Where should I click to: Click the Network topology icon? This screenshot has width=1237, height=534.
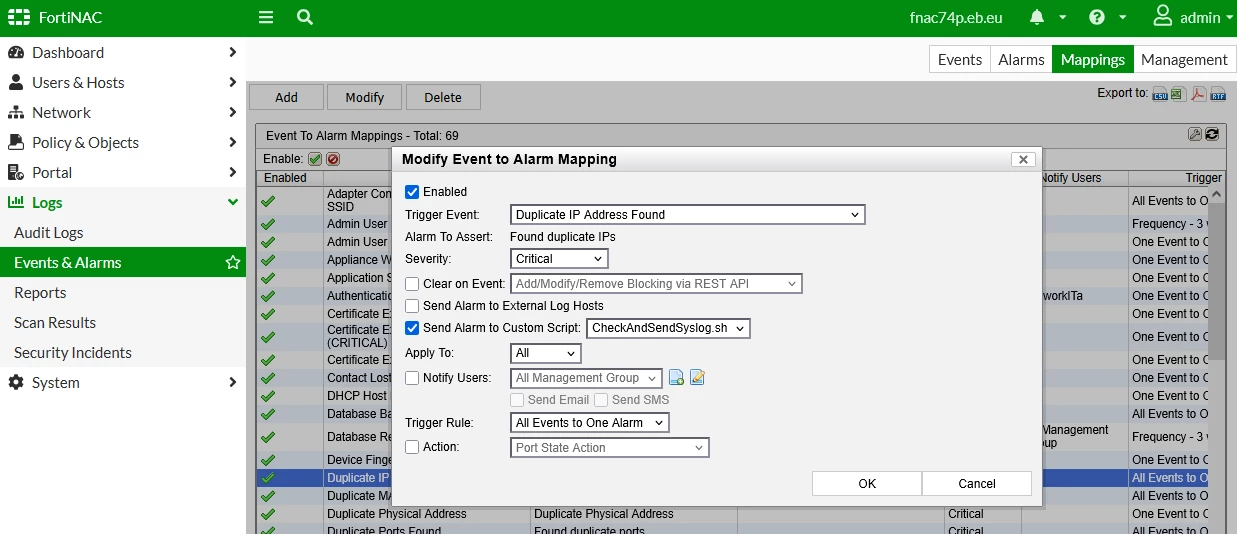tap(16, 112)
